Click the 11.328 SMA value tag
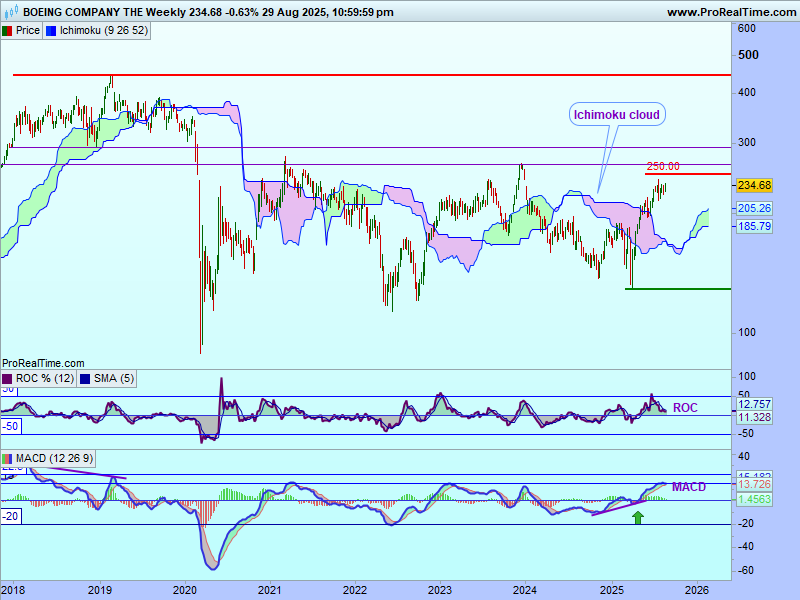Screen dimensions: 800x600 point(755,417)
